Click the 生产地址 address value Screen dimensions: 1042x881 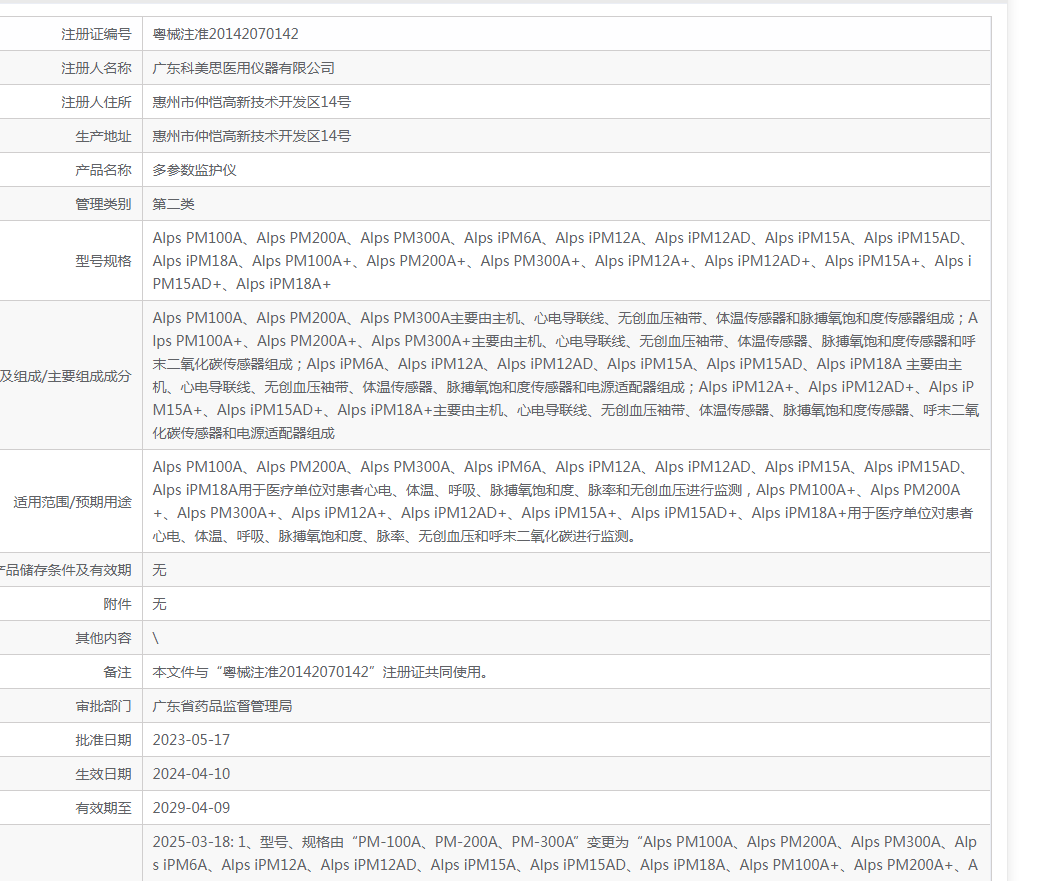point(251,136)
